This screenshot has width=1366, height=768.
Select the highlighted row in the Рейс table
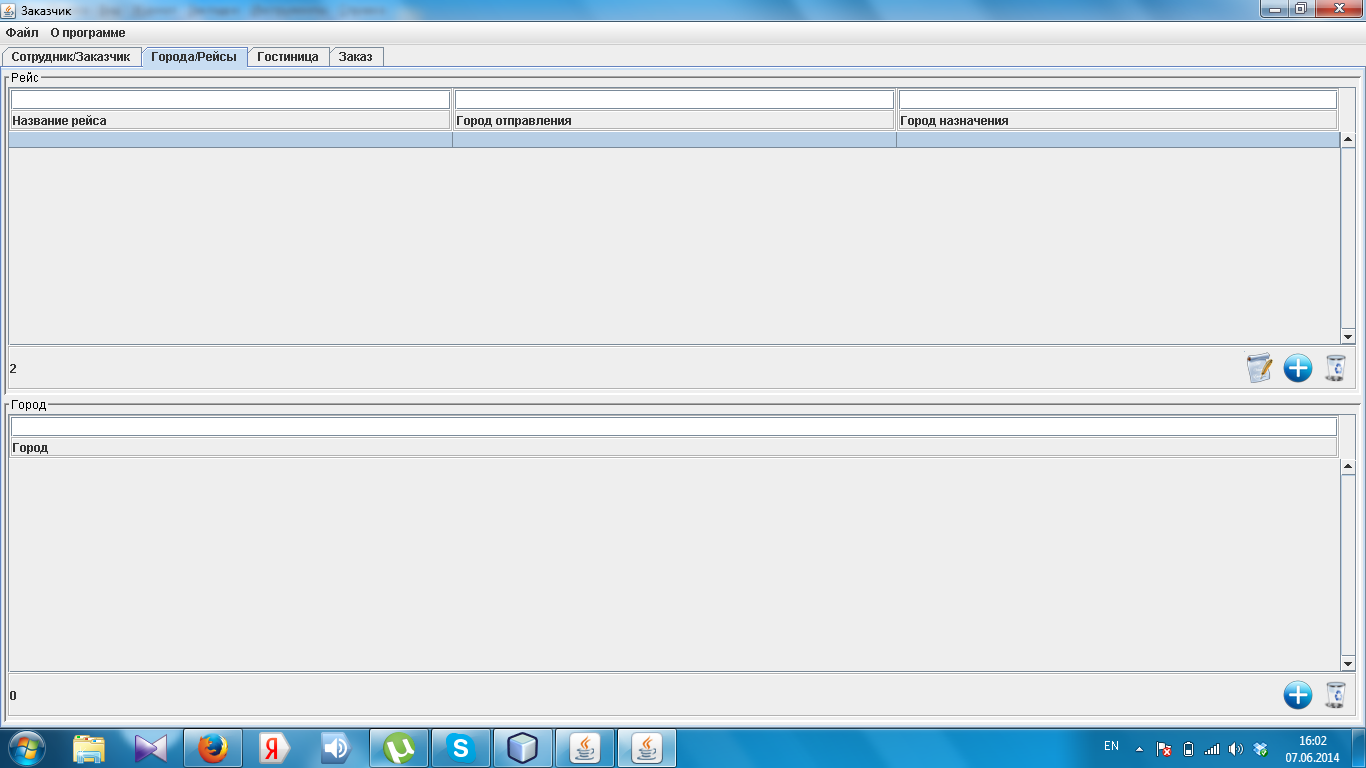click(x=674, y=140)
